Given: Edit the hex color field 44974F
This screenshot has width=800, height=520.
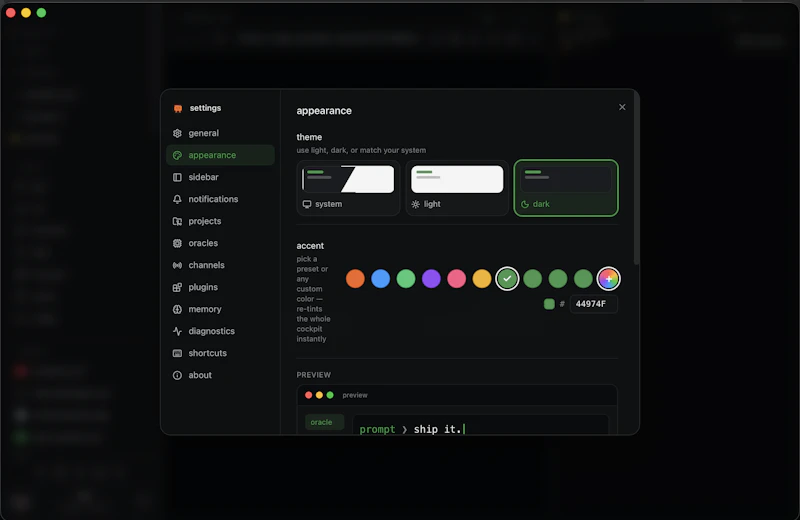Looking at the screenshot, I should (x=593, y=304).
